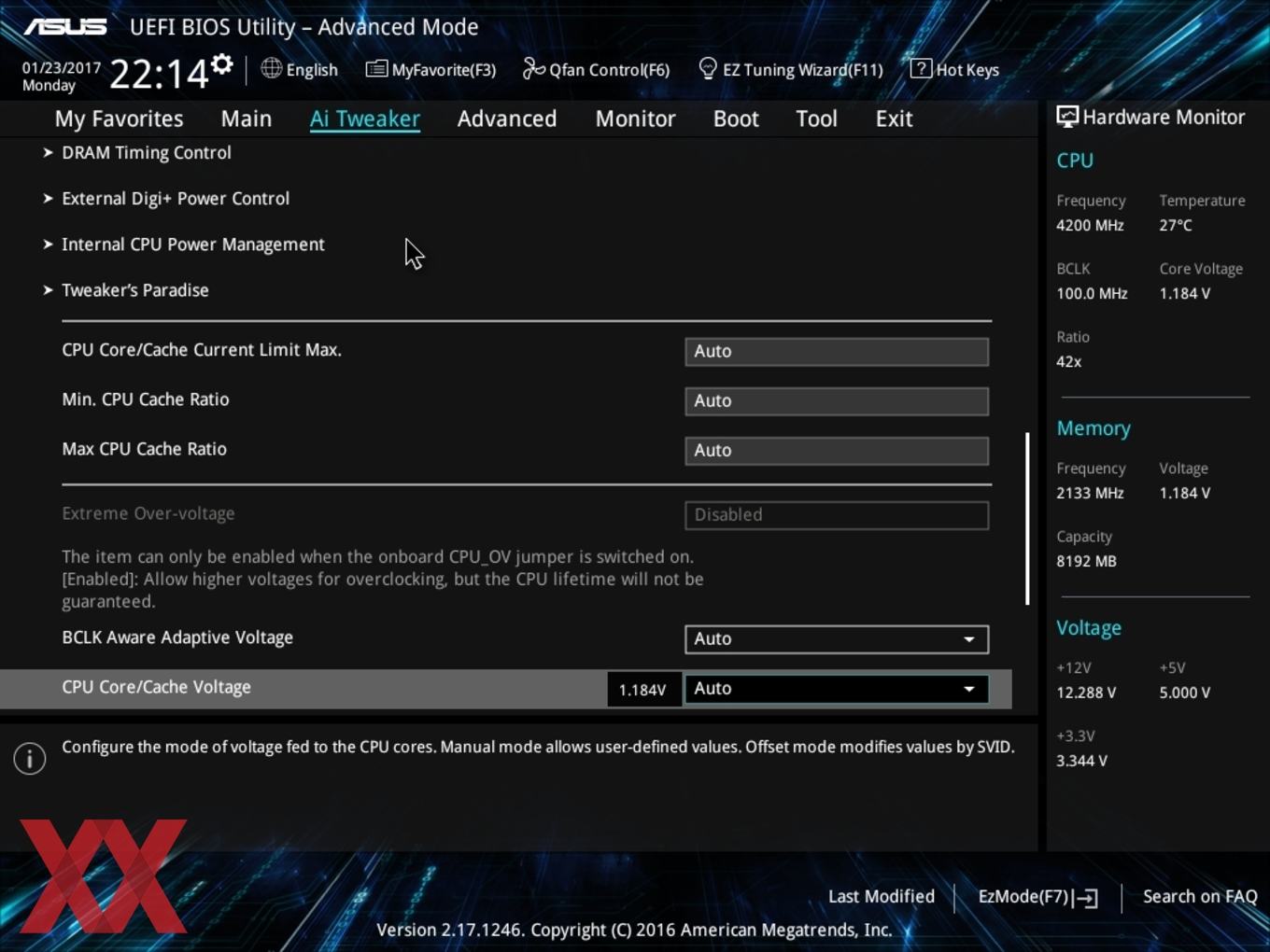Open BCLK Aware Adaptive Voltage dropdown

pyautogui.click(x=837, y=638)
